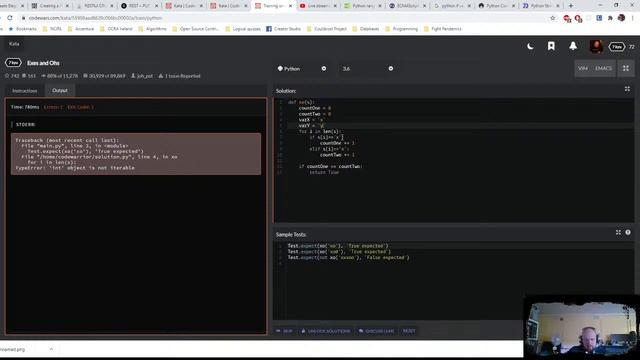This screenshot has height=360, width=640.
Task: Toggle the dark mode moon icon
Action: [530, 47]
